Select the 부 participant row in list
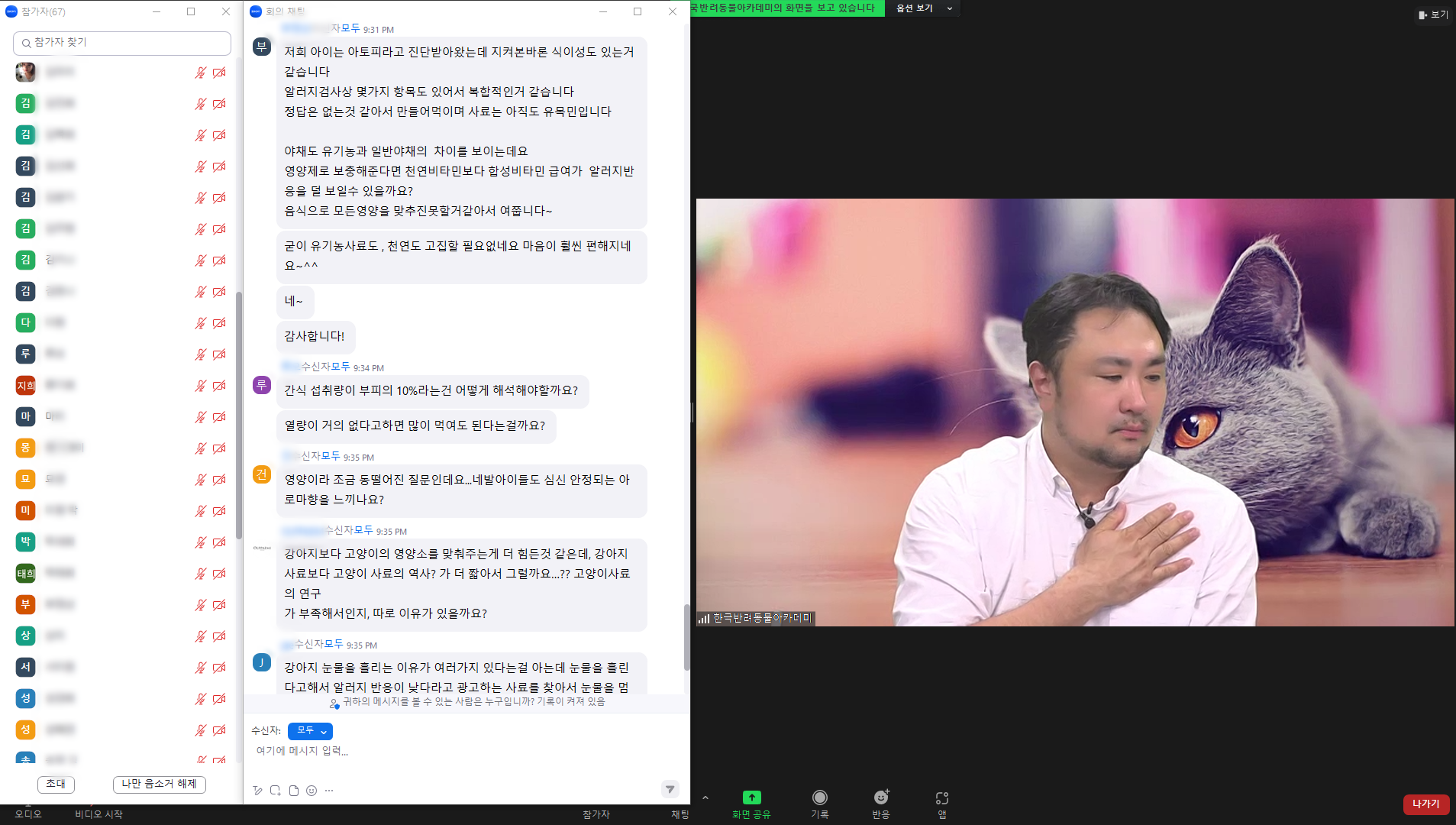Viewport: 1456px width, 825px height. point(122,604)
